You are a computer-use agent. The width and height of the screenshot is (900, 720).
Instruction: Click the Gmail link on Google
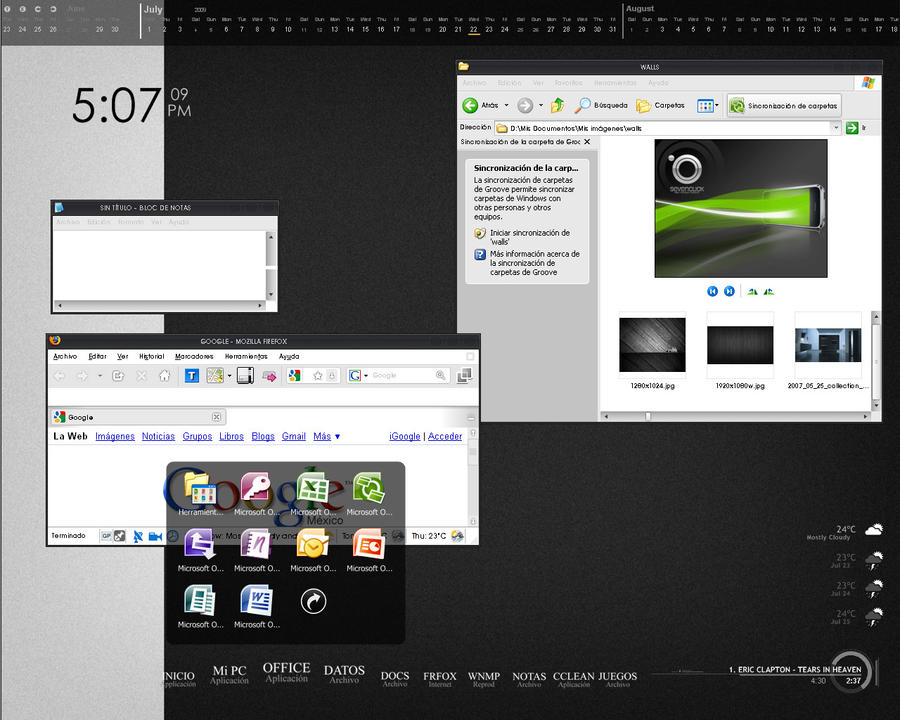(x=294, y=436)
